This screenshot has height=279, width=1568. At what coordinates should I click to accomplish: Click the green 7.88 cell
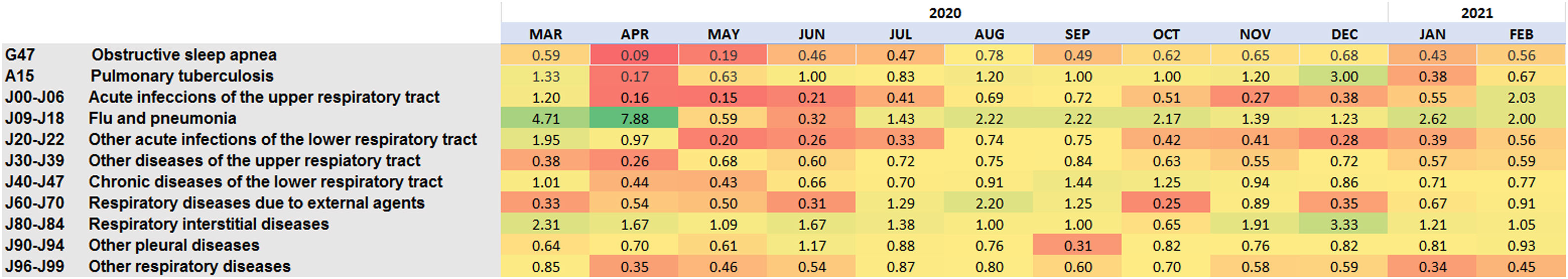tap(634, 118)
